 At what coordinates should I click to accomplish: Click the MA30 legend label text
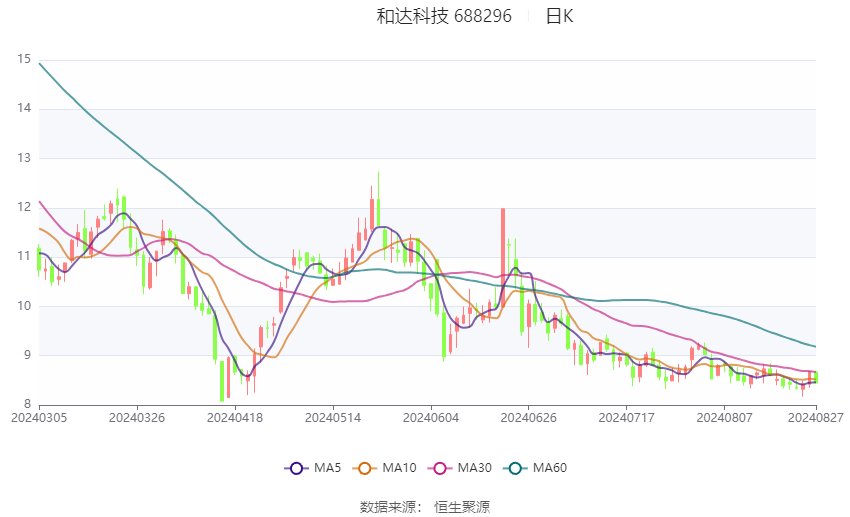click(x=475, y=468)
